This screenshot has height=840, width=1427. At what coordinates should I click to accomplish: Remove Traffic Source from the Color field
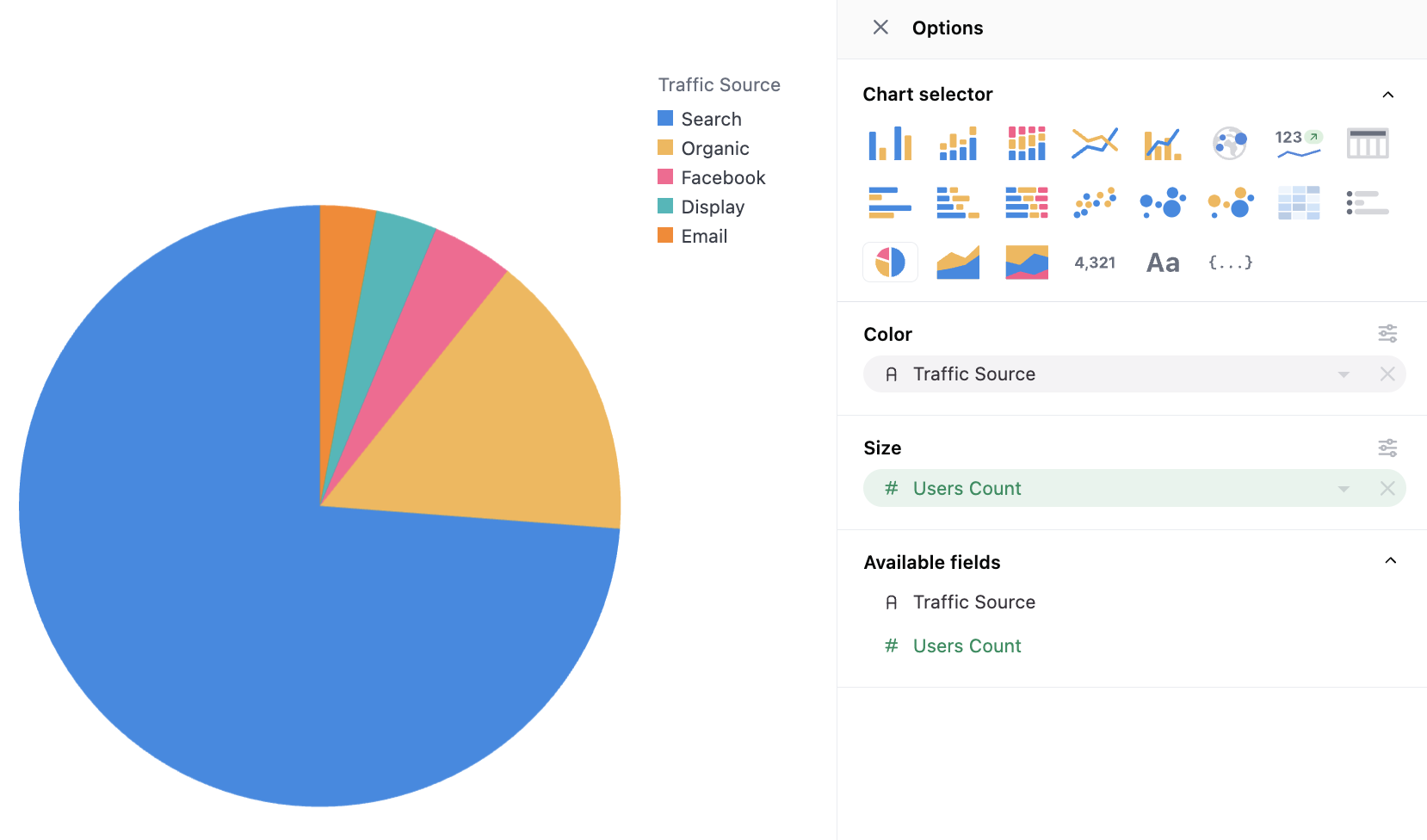1387,374
